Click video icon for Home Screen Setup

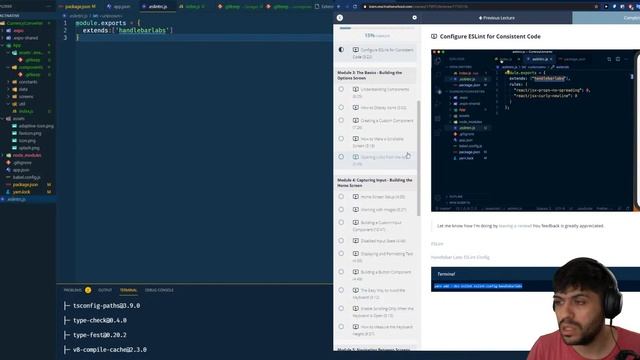(356, 196)
